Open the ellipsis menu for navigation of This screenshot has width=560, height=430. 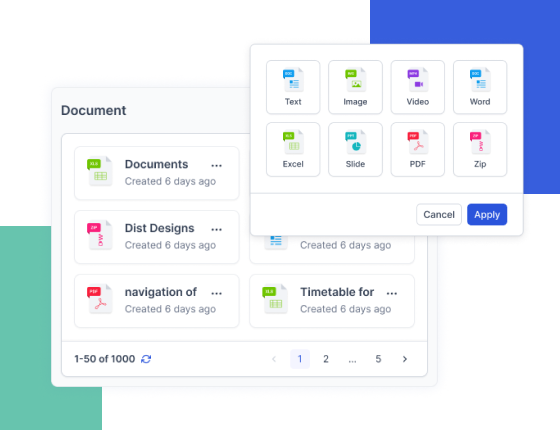point(216,293)
